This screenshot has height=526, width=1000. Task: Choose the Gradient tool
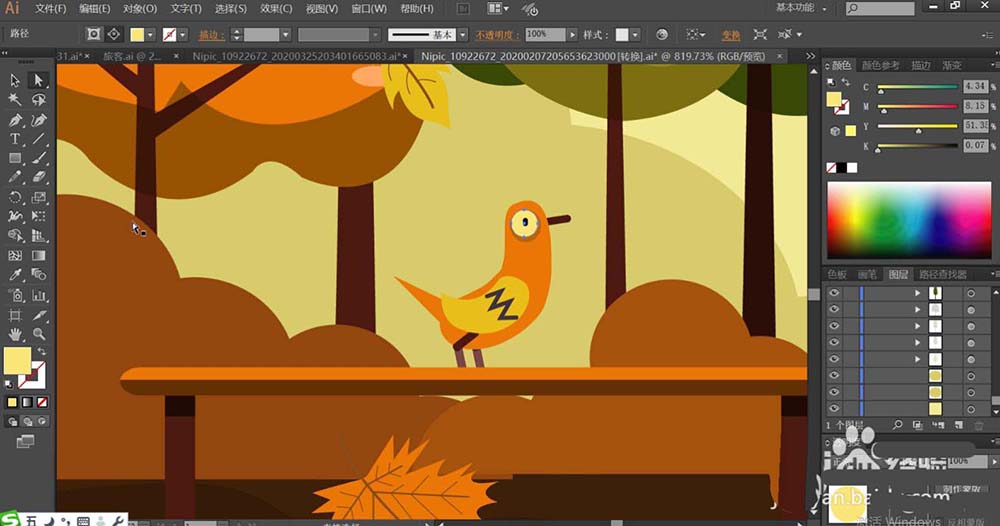(x=38, y=256)
